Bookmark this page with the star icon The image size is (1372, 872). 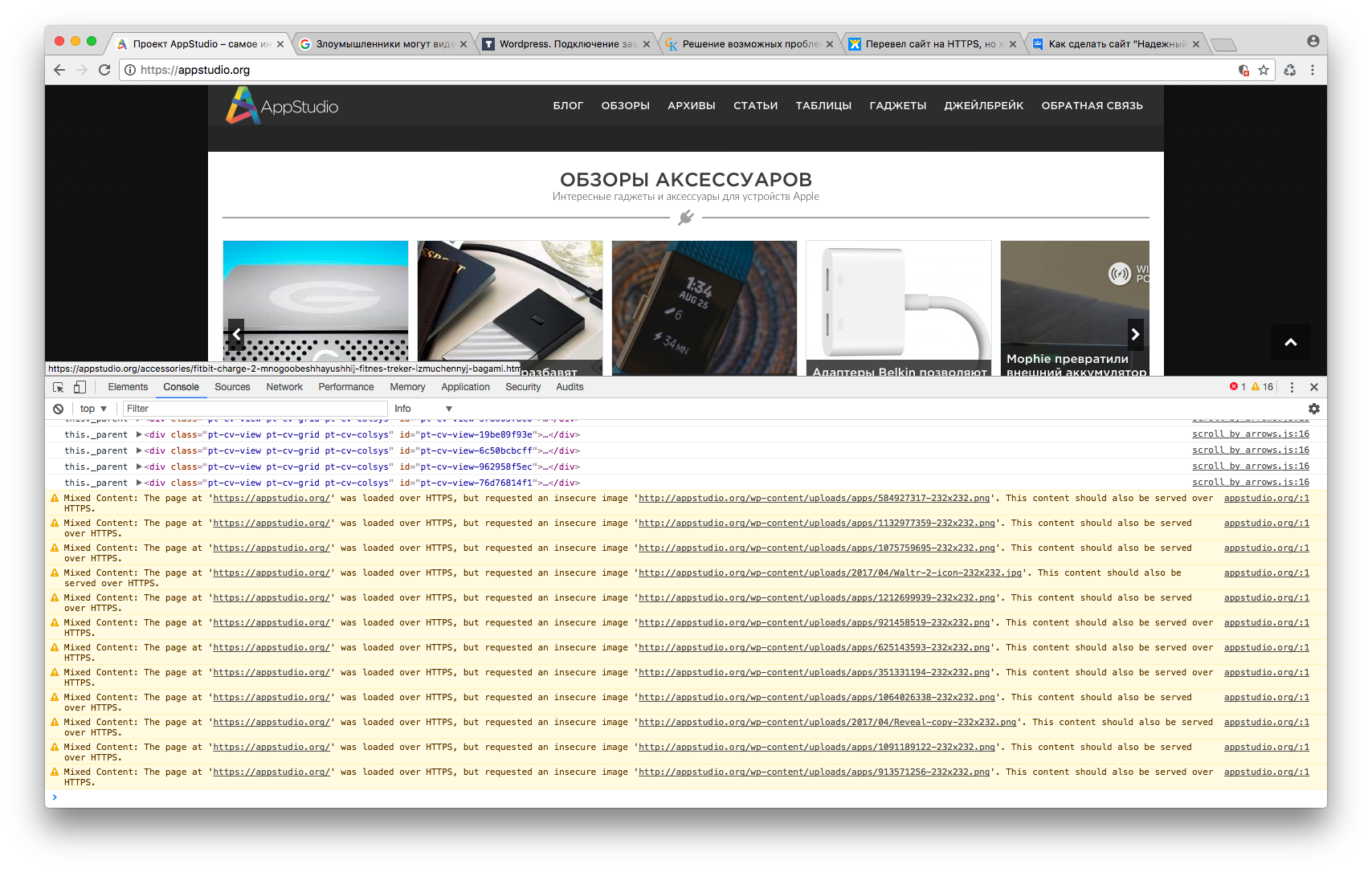[1264, 70]
